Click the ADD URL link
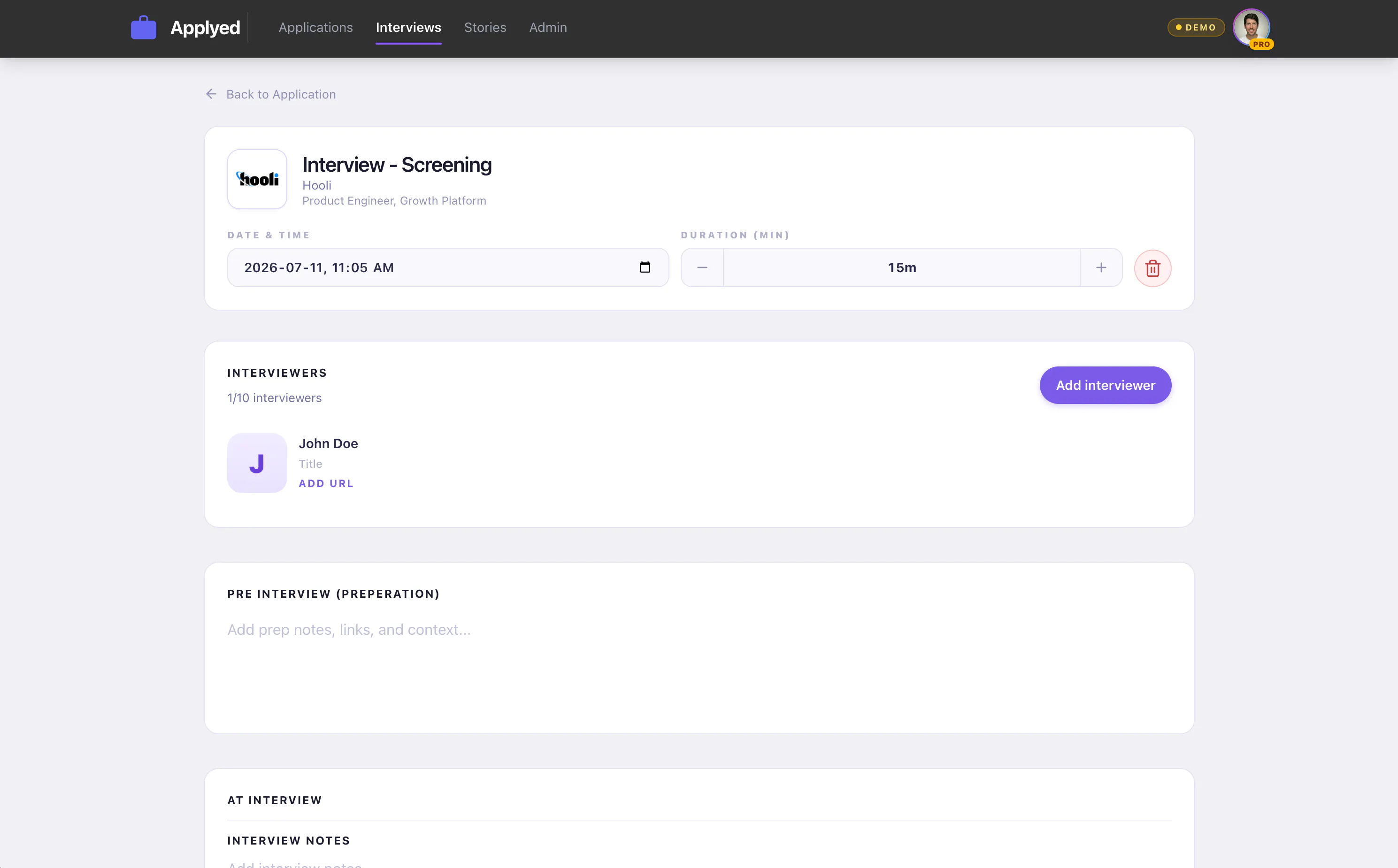Viewport: 1398px width, 868px height. (326, 483)
